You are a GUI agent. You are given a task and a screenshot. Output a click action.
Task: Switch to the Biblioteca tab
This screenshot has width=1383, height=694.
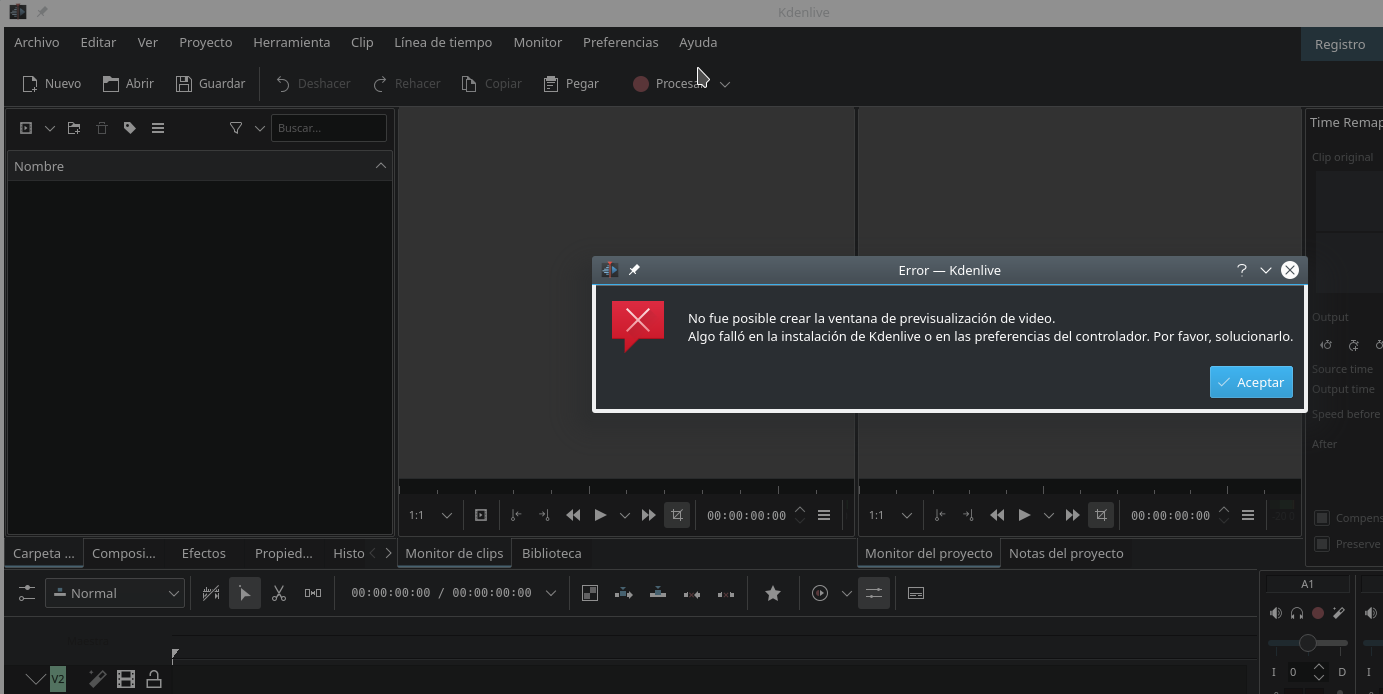coord(552,553)
